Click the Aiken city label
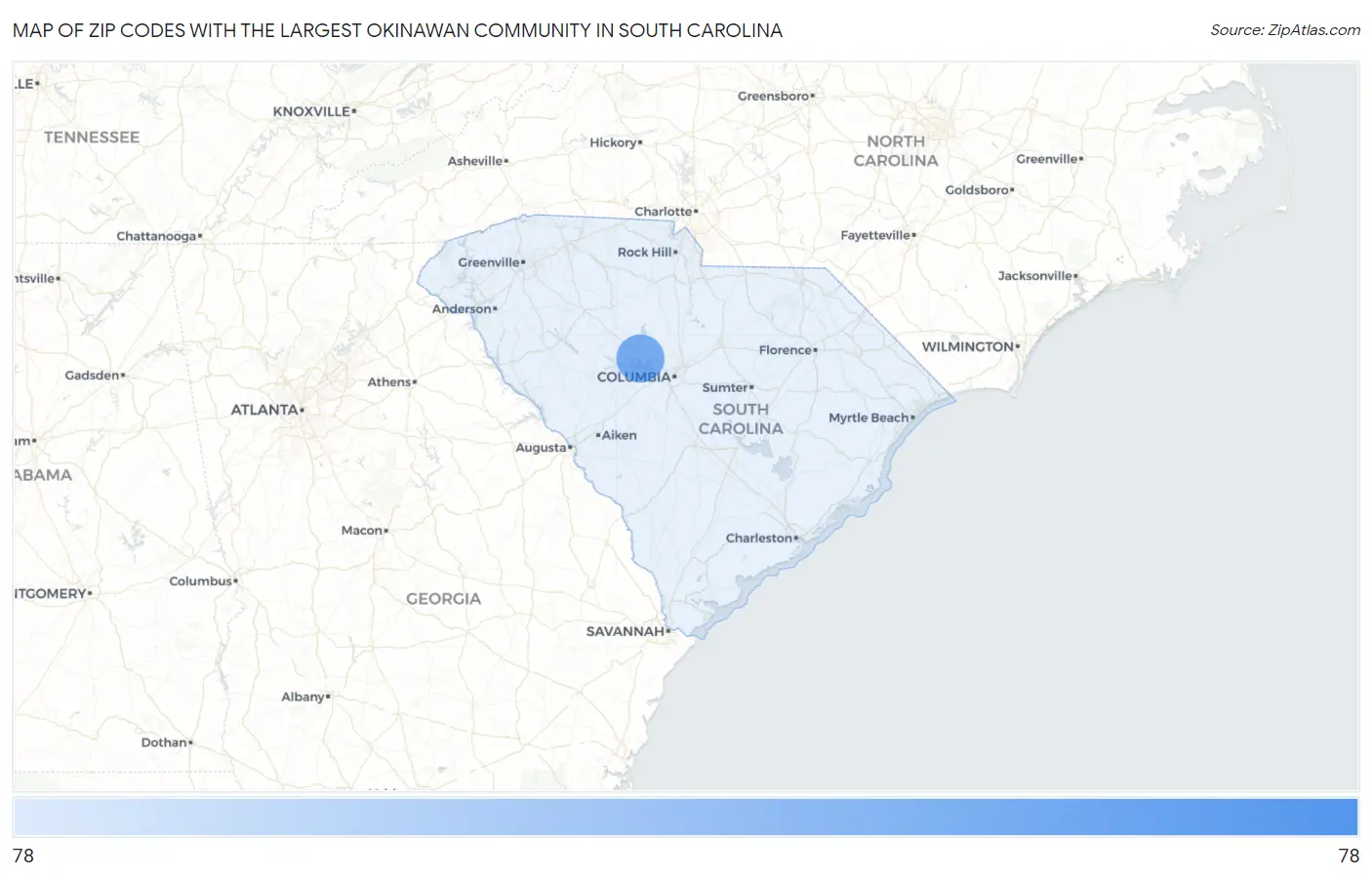Viewport: 1372px width, 877px height. (x=619, y=435)
